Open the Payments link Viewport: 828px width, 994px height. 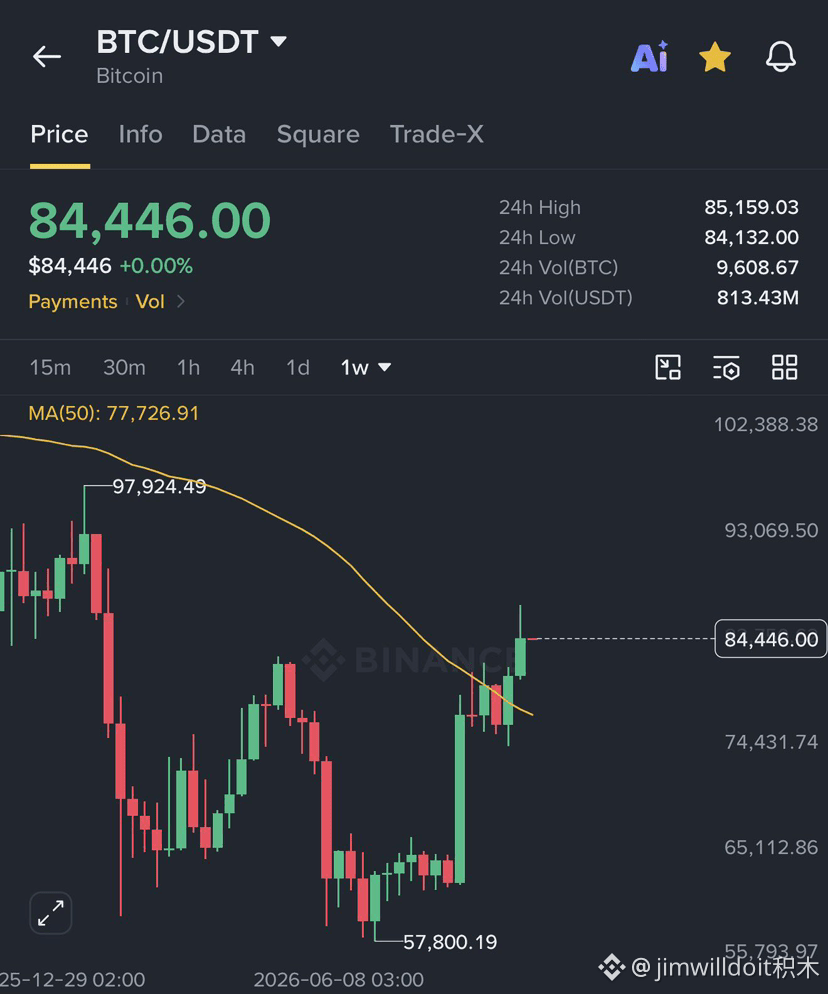pos(73,301)
